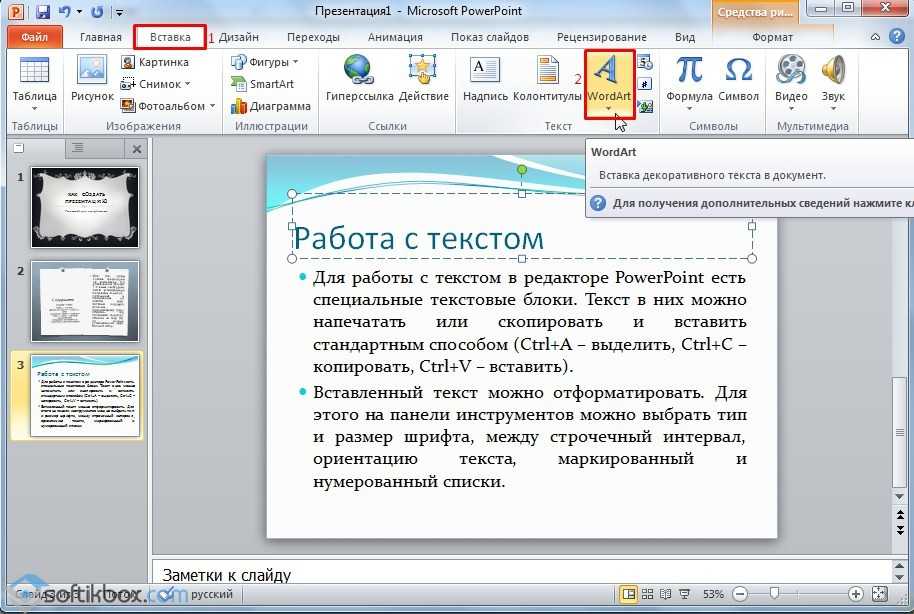The image size is (914, 614).
Task: Switch to the Outline pane tab
Action: point(78,148)
